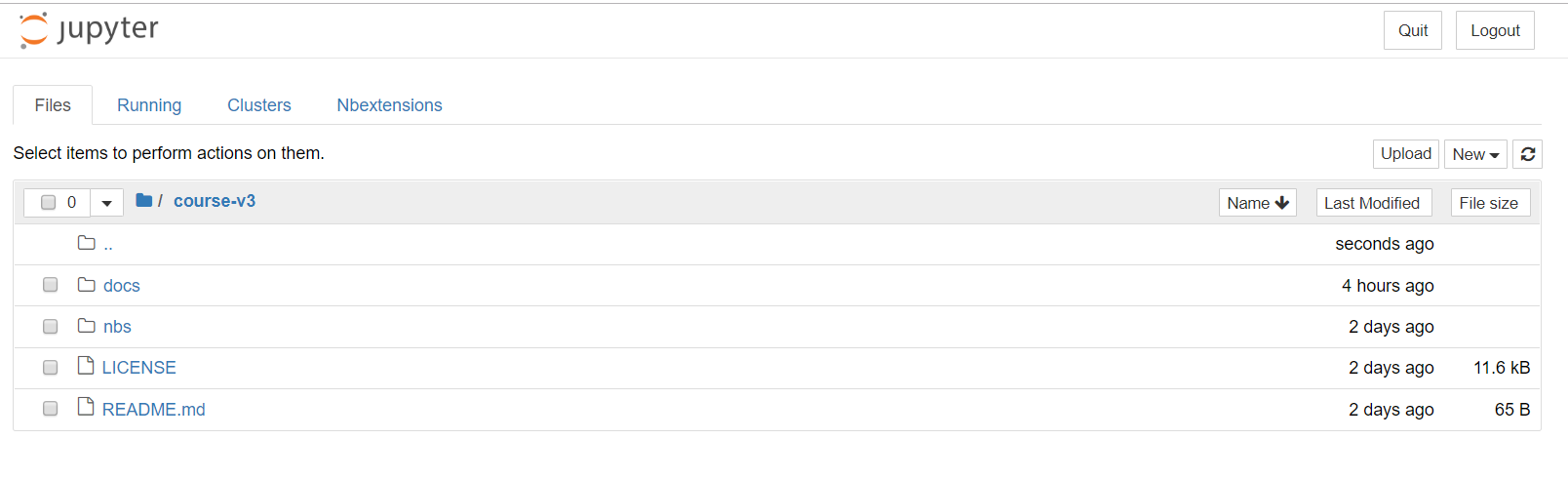Image resolution: width=1568 pixels, height=479 pixels.
Task: Sort the list by Name
Action: (x=1257, y=203)
